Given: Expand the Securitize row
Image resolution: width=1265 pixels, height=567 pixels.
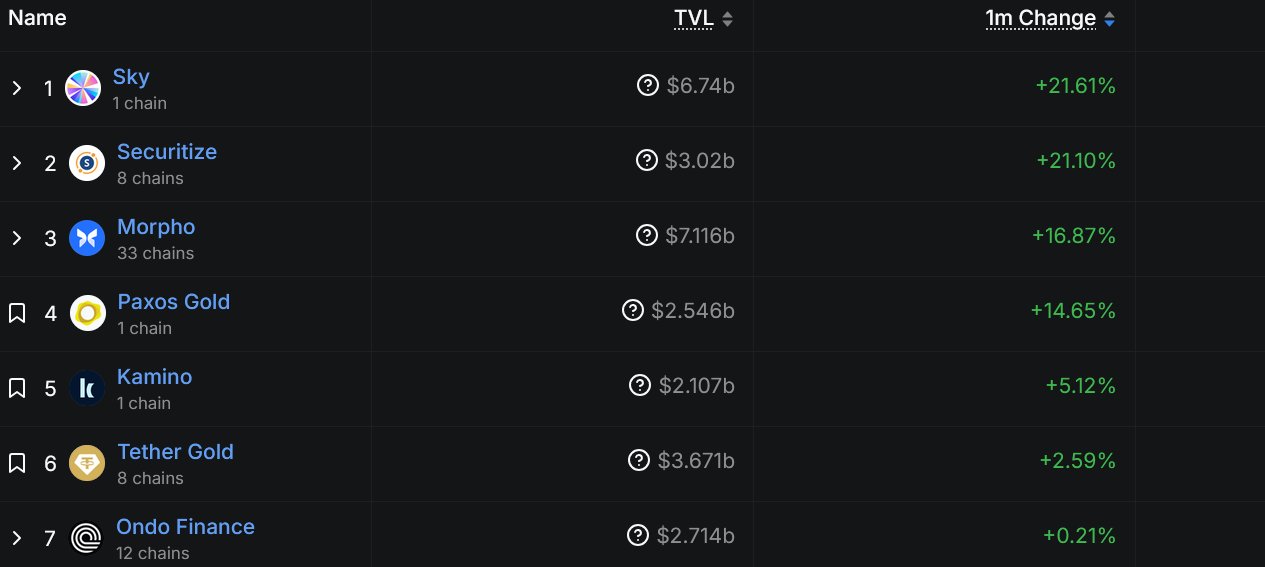Looking at the screenshot, I should [17, 163].
